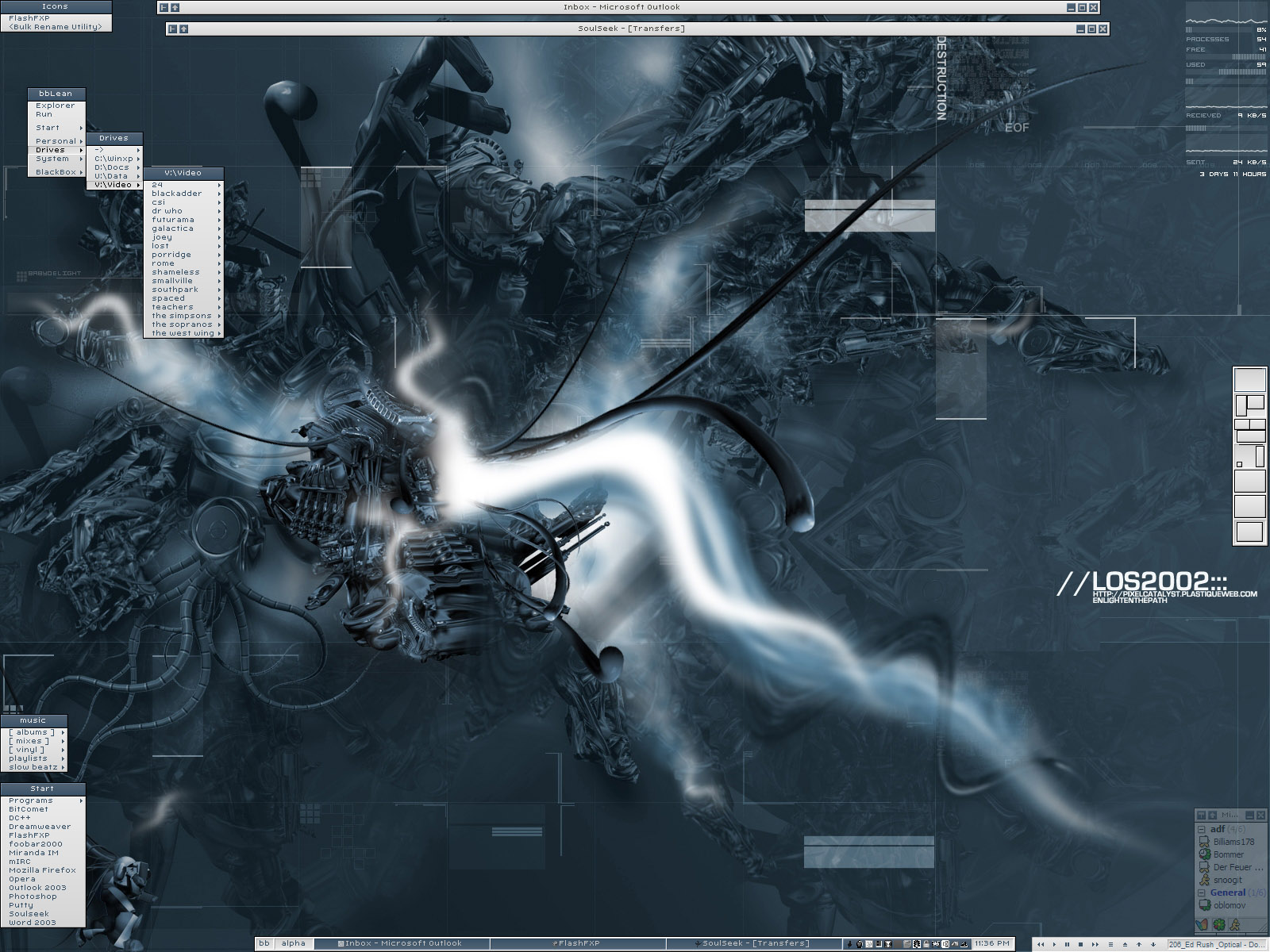Viewport: 1270px width, 952px height.
Task: Toggle the shade button on SoulSeek titlebar
Action: click(x=183, y=29)
